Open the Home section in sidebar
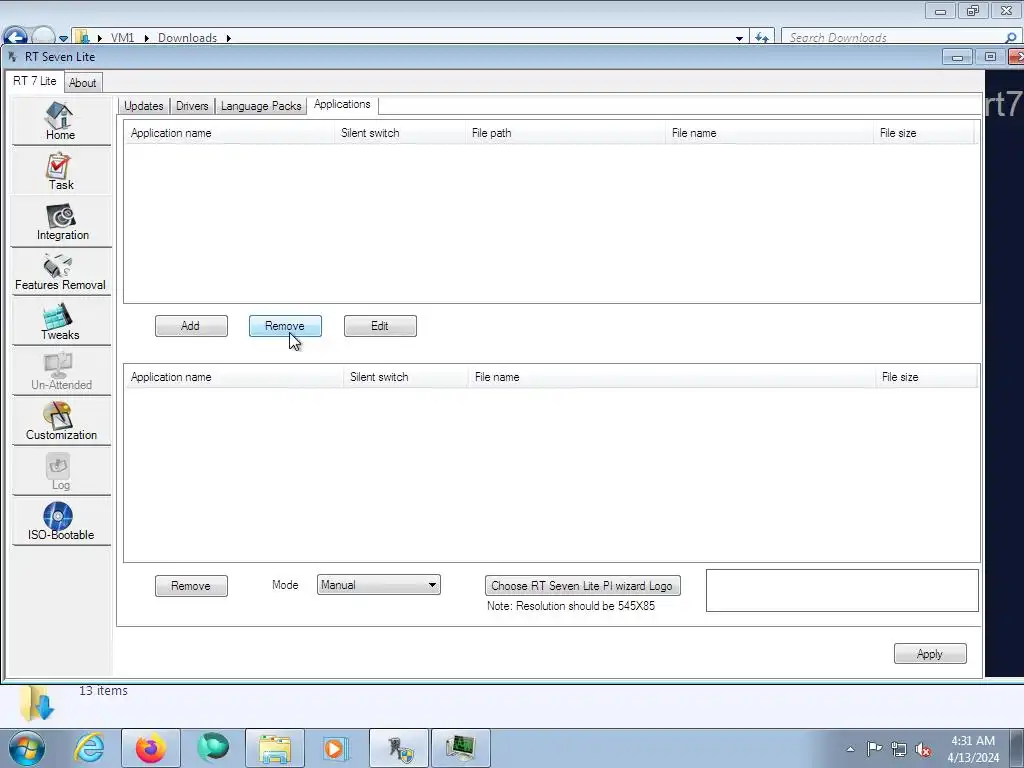 point(61,121)
